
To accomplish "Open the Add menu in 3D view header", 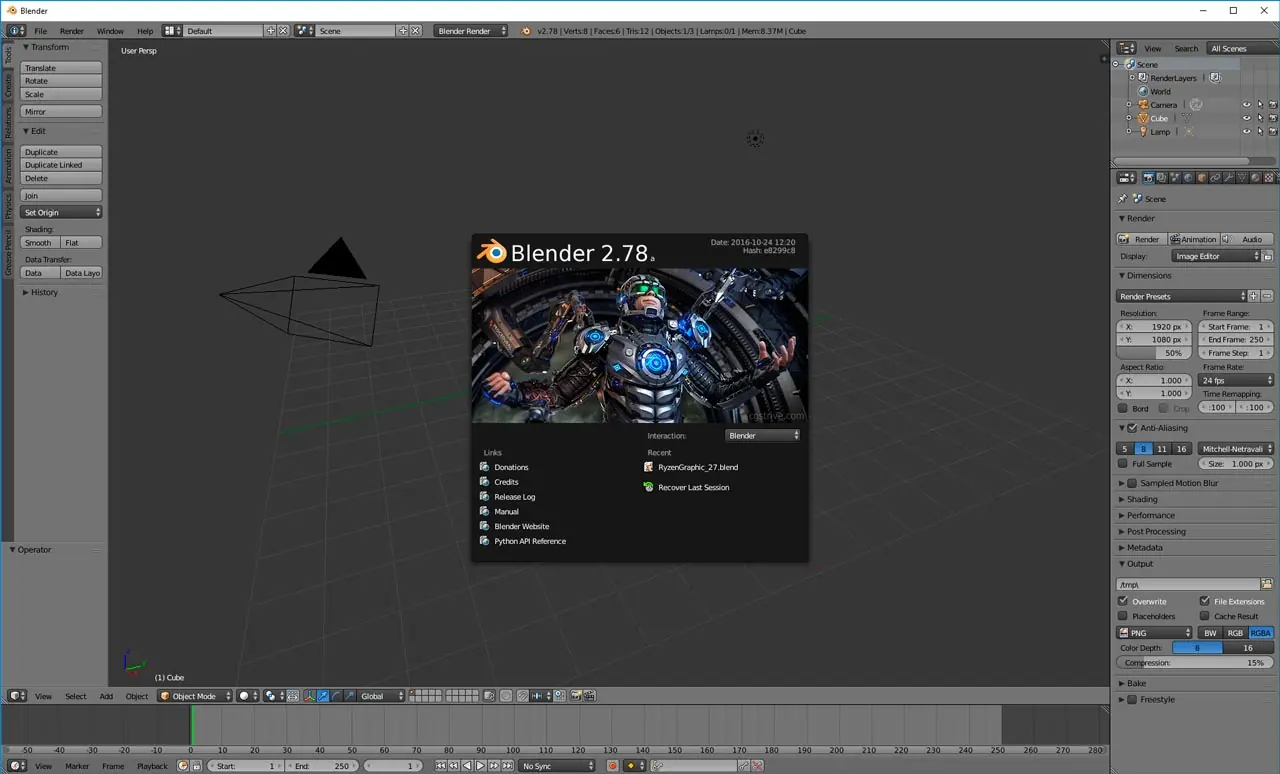I will tap(106, 696).
